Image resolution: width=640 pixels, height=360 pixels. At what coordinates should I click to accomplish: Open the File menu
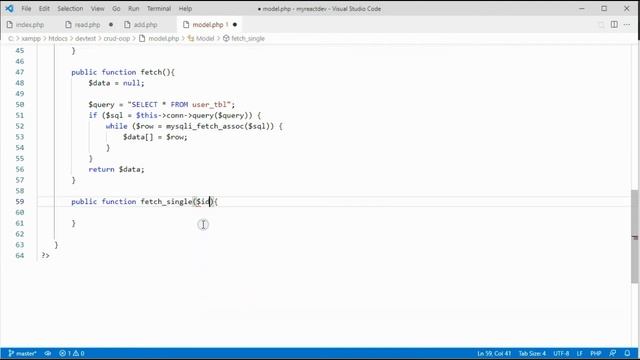(26, 9)
